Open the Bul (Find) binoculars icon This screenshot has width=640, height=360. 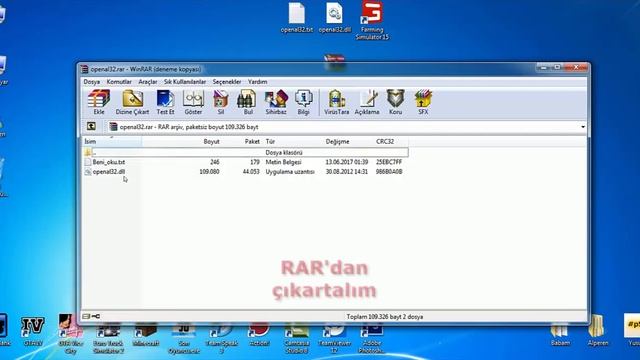(248, 102)
